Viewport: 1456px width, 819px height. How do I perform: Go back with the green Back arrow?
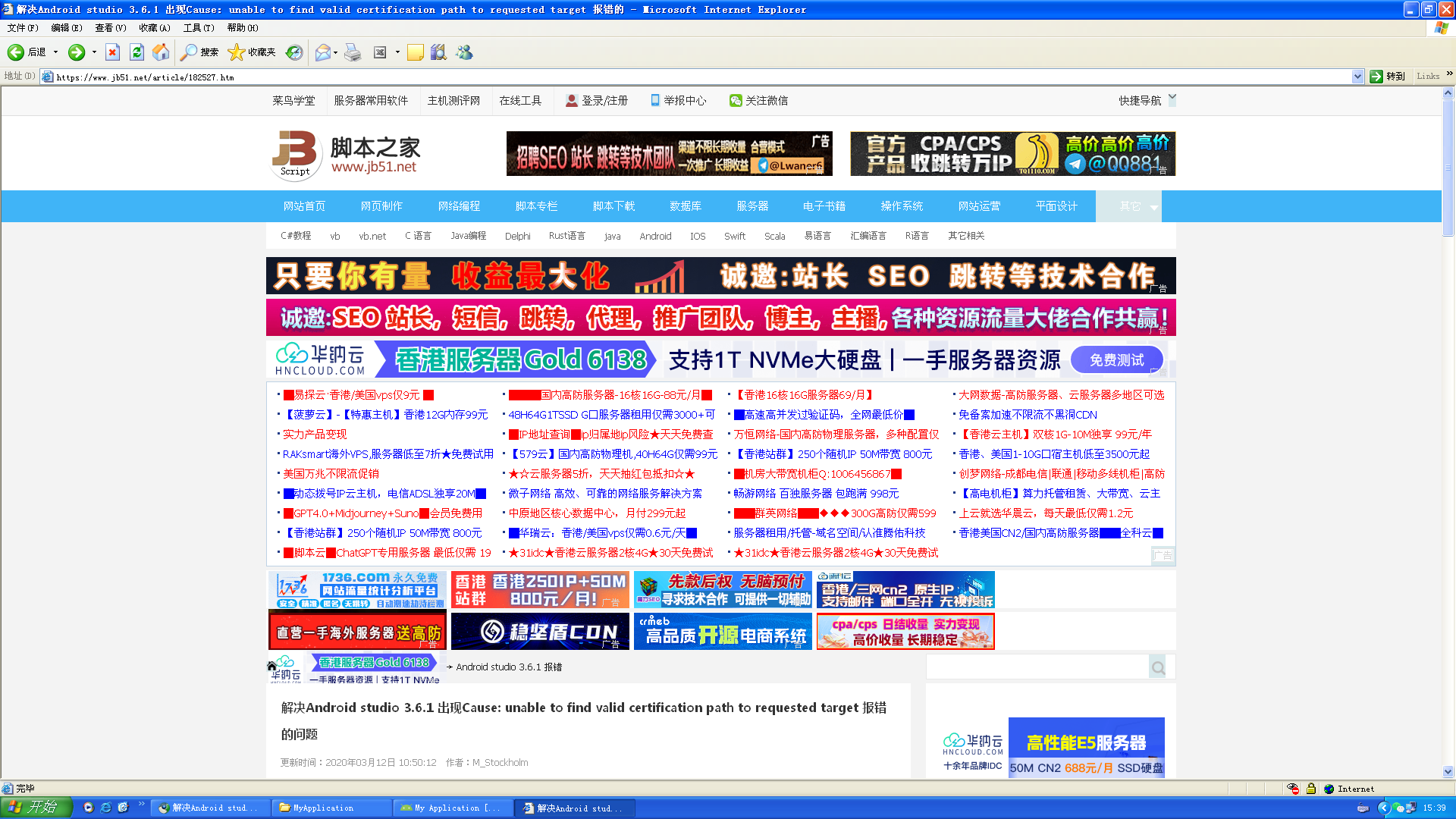pos(16,52)
